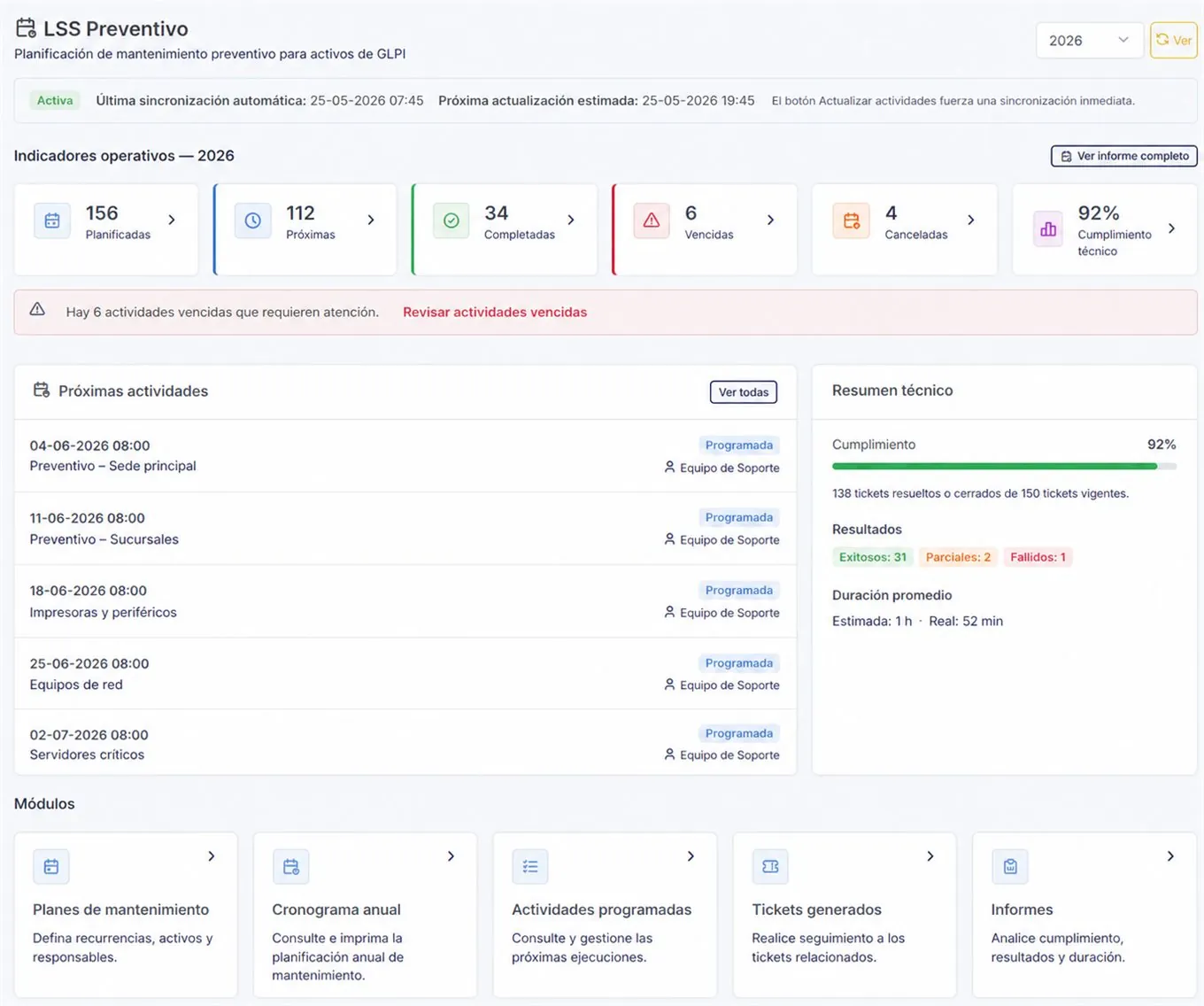This screenshot has height=1006, width=1204.
Task: Click the Tickets generados ticket icon
Action: (770, 867)
